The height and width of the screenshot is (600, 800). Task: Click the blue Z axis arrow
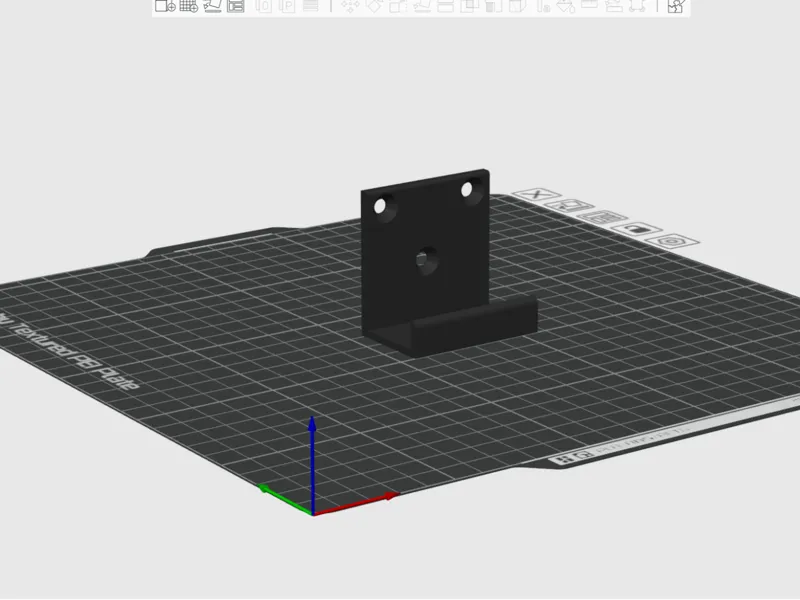click(312, 462)
